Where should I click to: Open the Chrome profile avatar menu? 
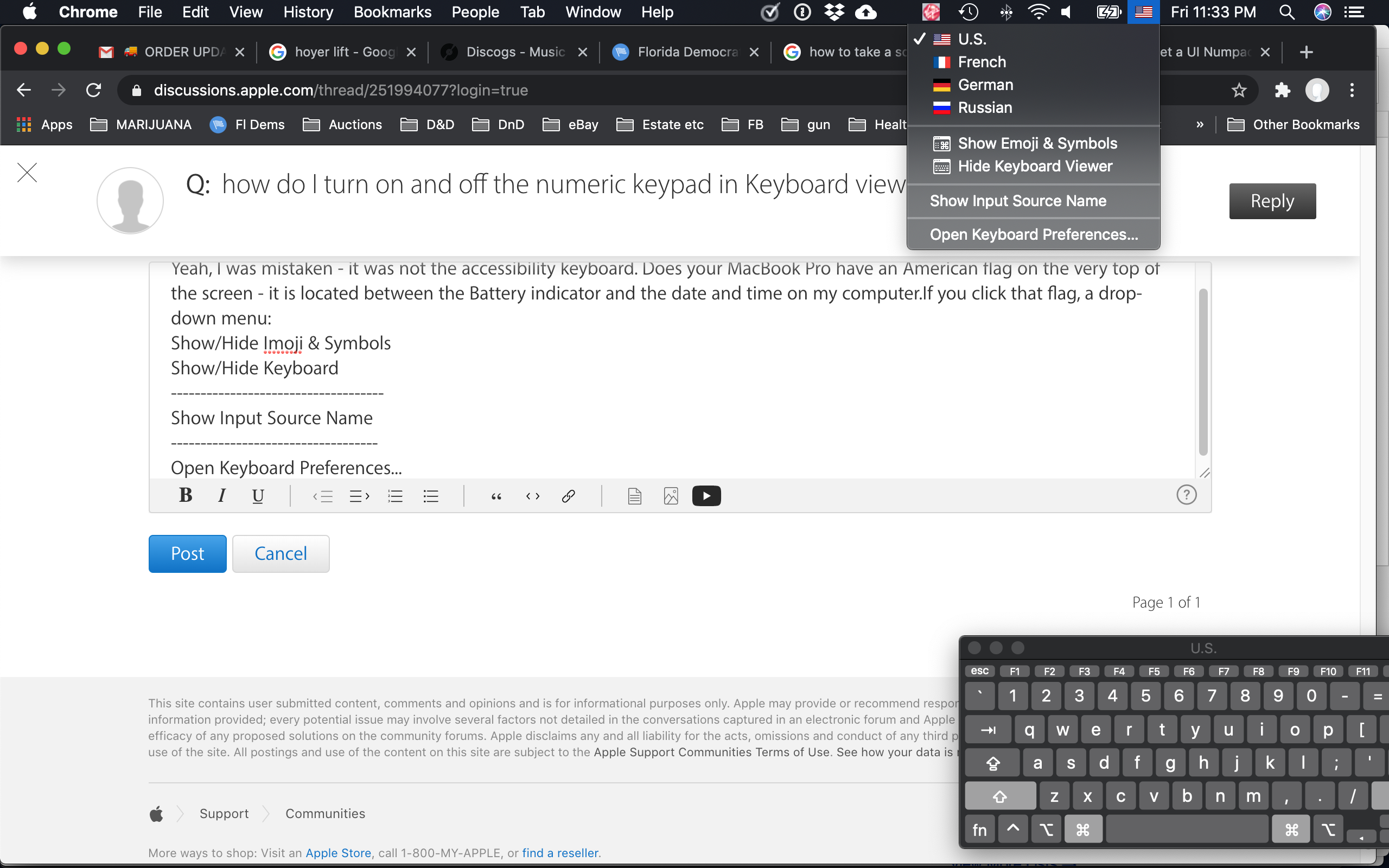pyautogui.click(x=1317, y=90)
